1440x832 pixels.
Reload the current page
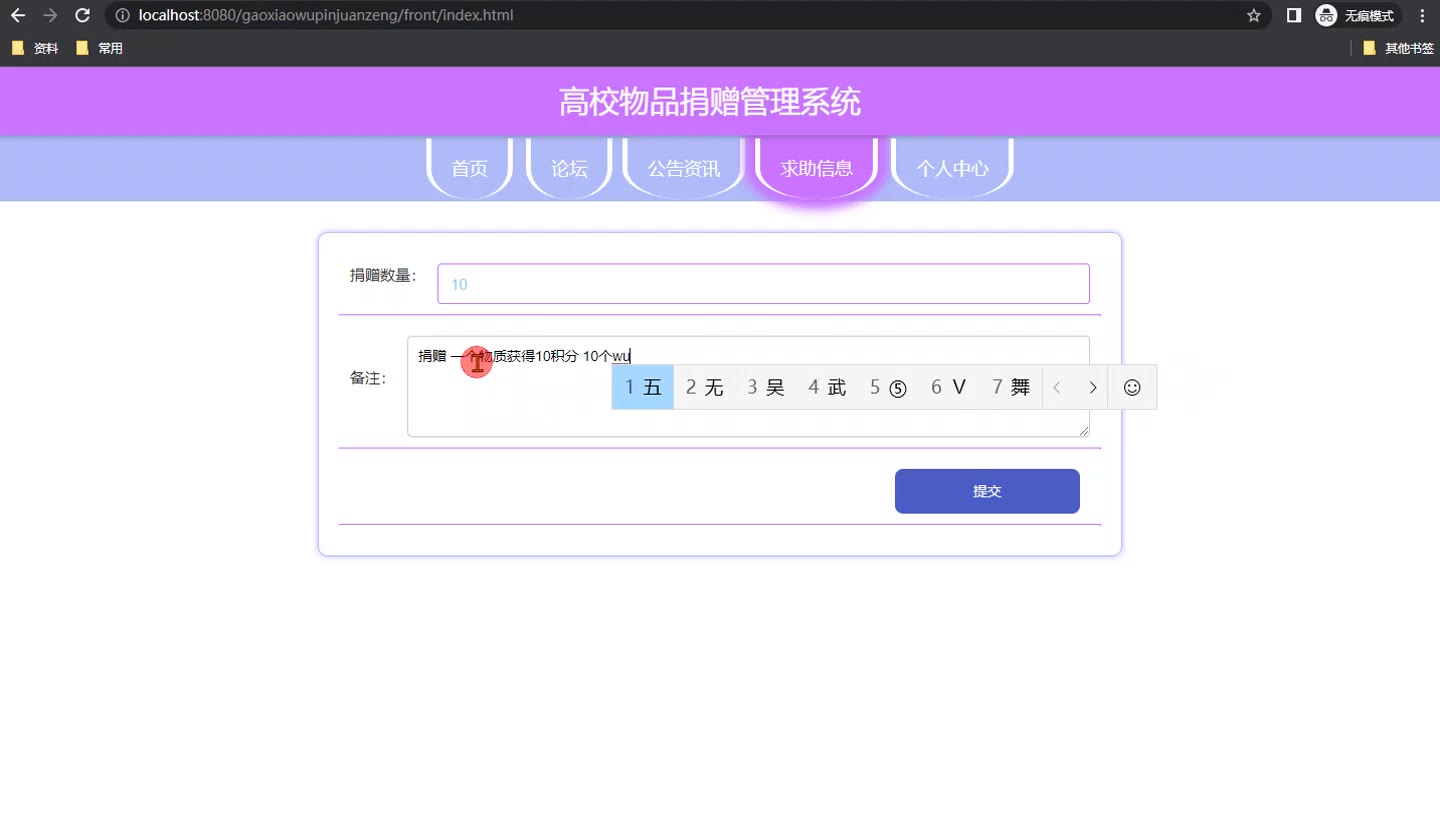tap(83, 15)
